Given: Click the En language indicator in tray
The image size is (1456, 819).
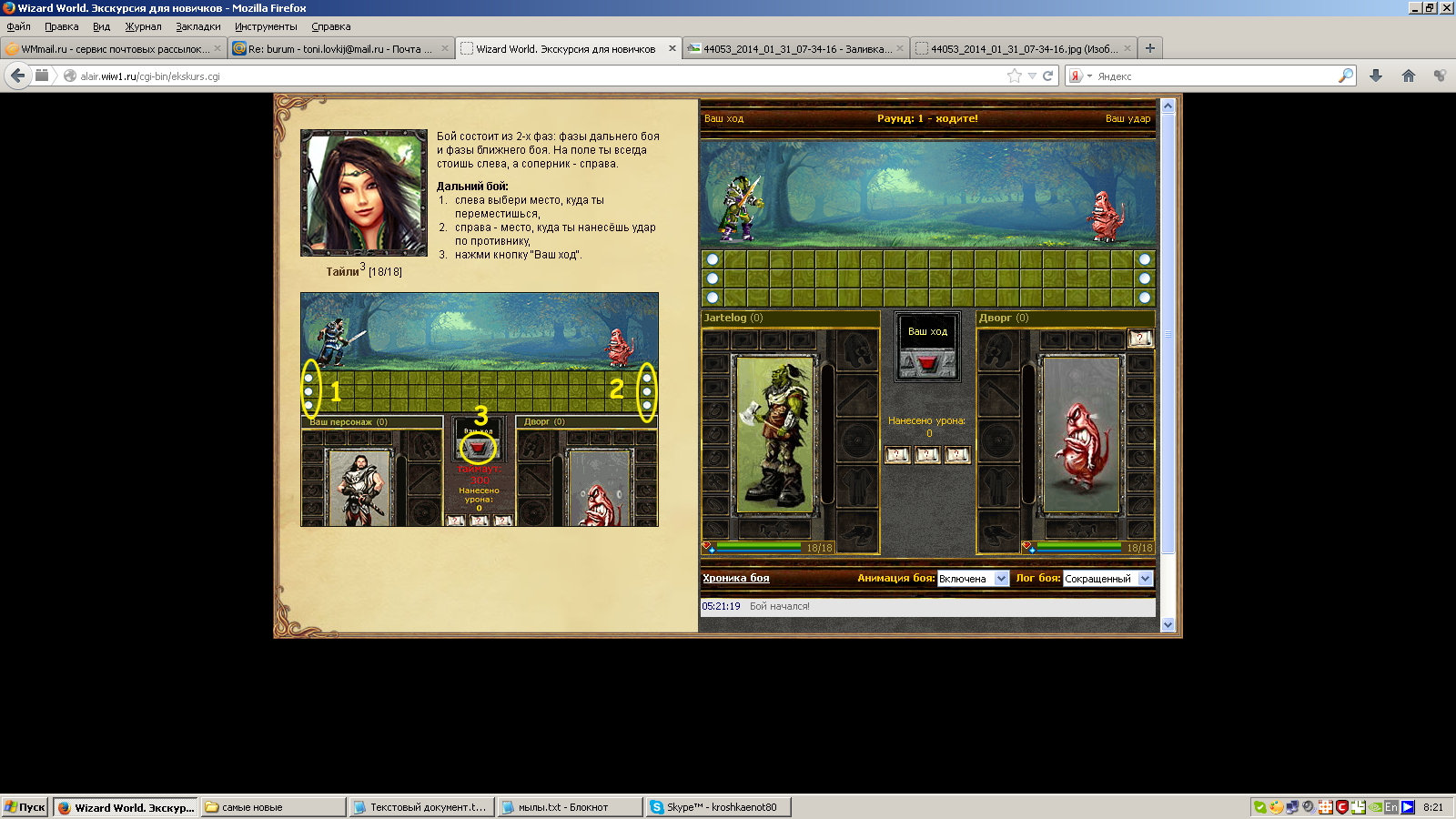Looking at the screenshot, I should click(1391, 807).
